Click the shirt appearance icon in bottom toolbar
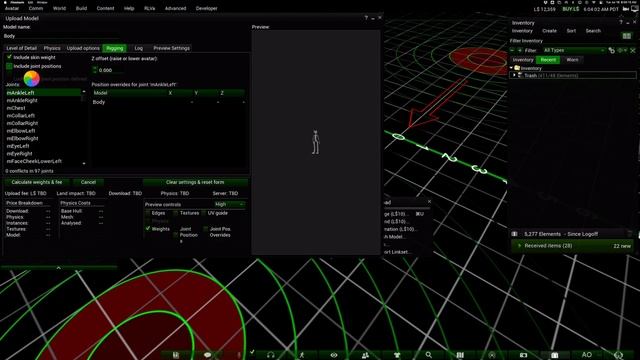Viewport: 640px width, 360px height. (397, 355)
